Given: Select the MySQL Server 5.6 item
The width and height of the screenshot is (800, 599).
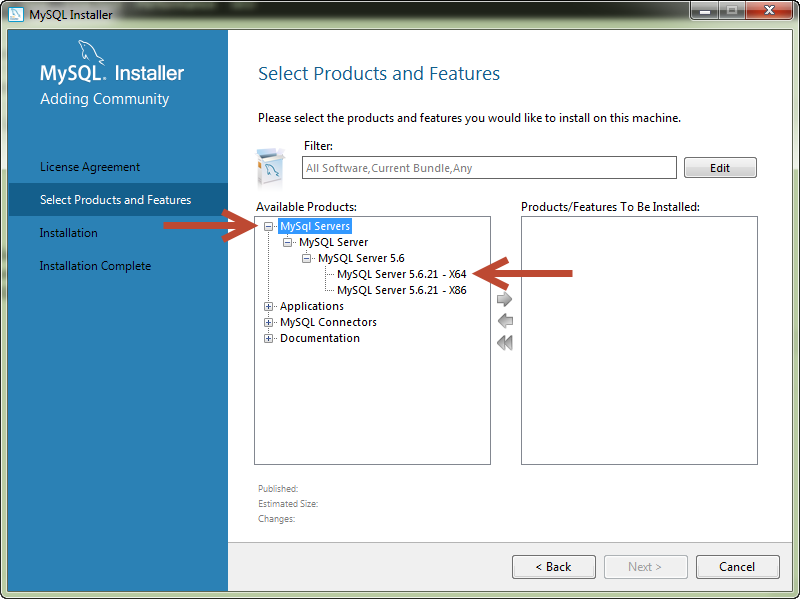Looking at the screenshot, I should (361, 258).
